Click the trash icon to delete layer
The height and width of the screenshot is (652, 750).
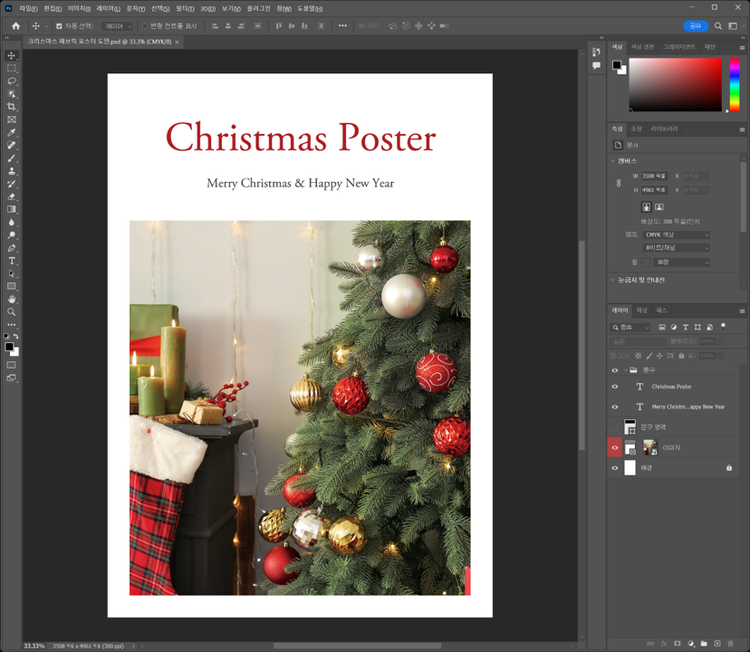[732, 643]
